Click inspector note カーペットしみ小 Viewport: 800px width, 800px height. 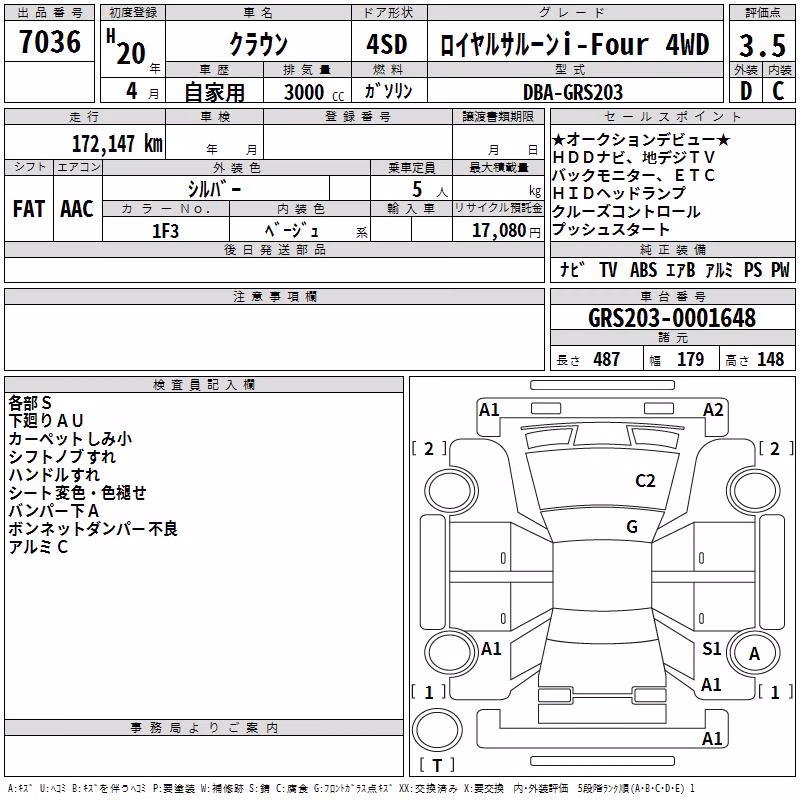(x=70, y=438)
